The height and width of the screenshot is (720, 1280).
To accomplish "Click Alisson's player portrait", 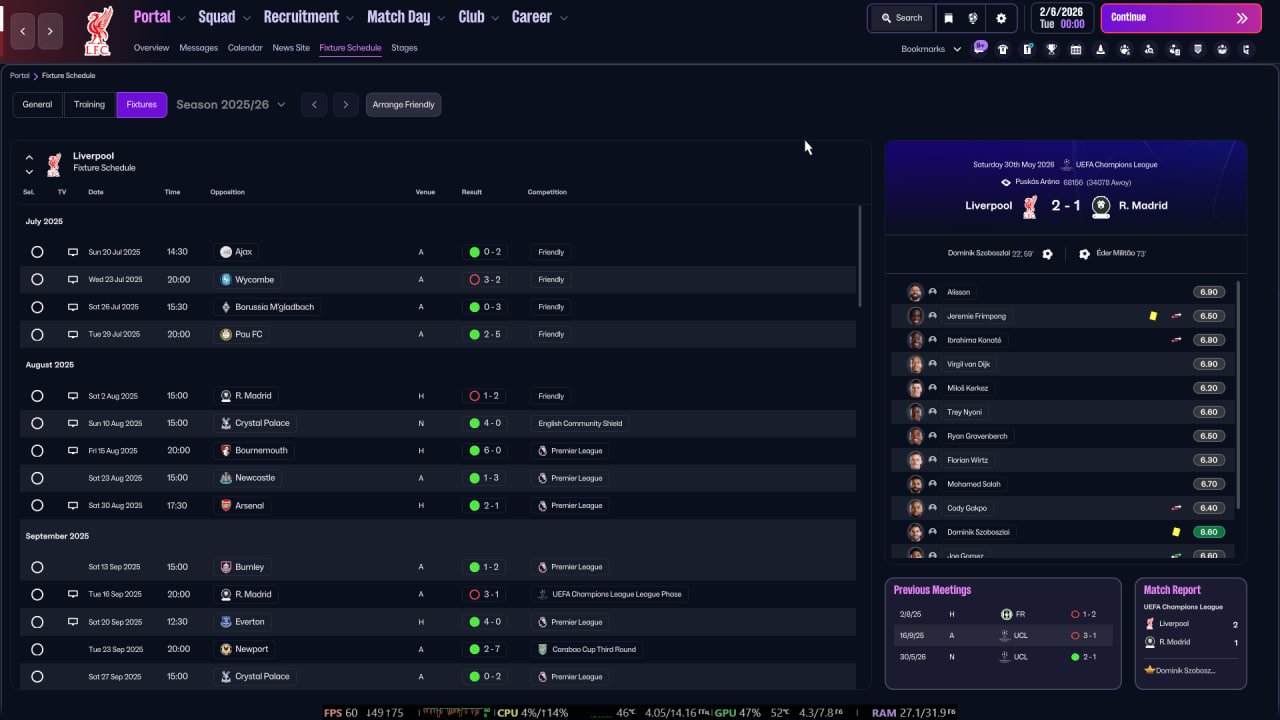I will pyautogui.click(x=915, y=292).
